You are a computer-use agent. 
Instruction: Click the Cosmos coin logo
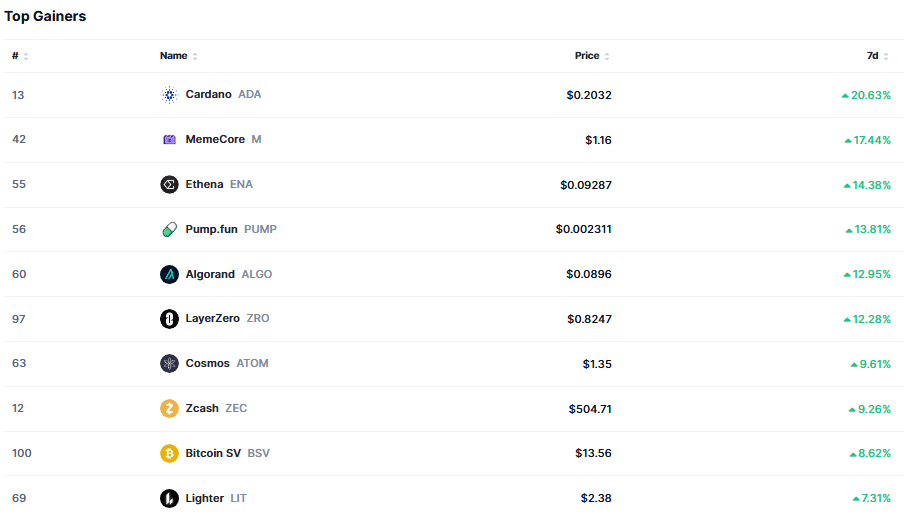pyautogui.click(x=169, y=364)
